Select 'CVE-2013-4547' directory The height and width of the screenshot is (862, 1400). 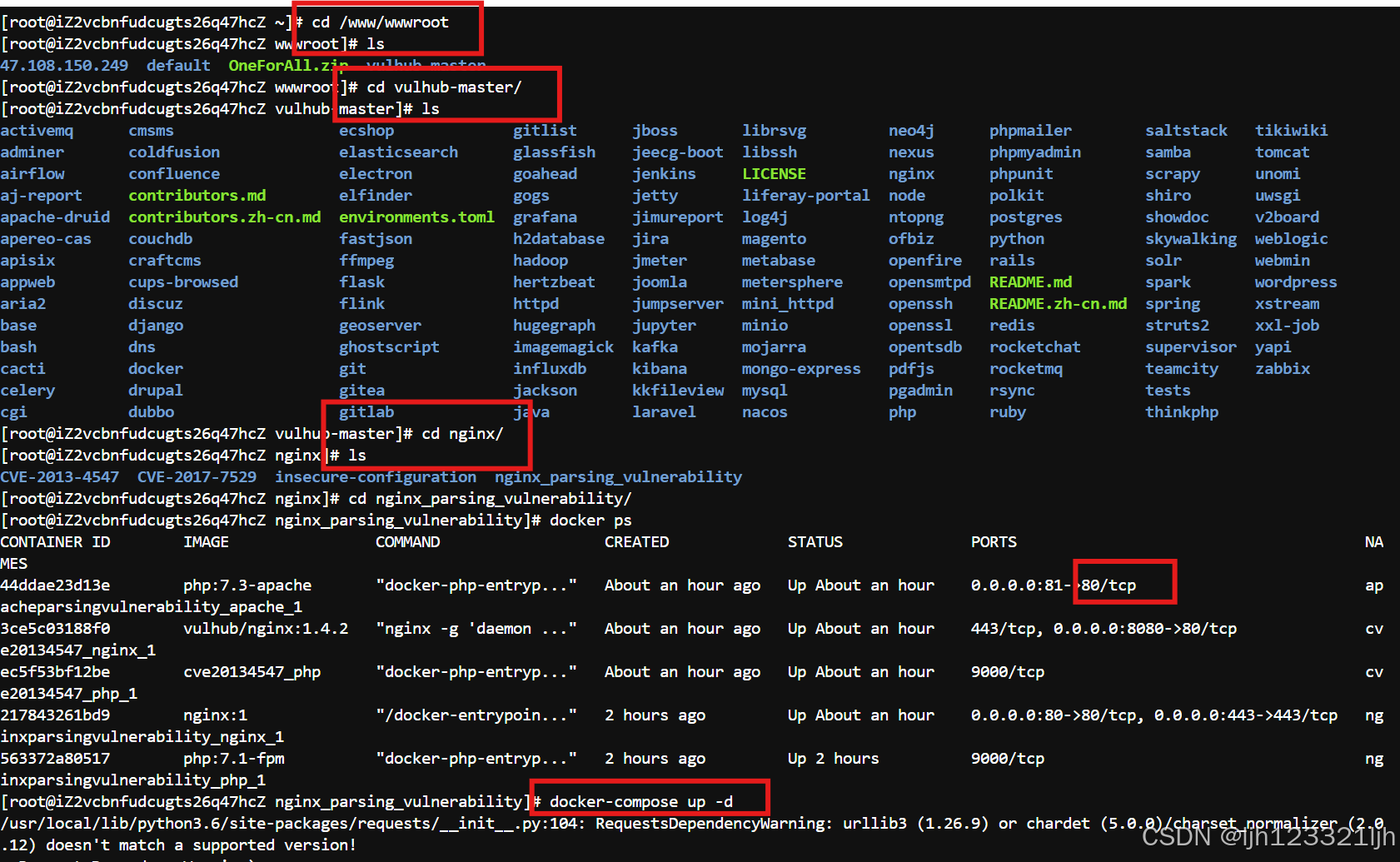tap(59, 477)
